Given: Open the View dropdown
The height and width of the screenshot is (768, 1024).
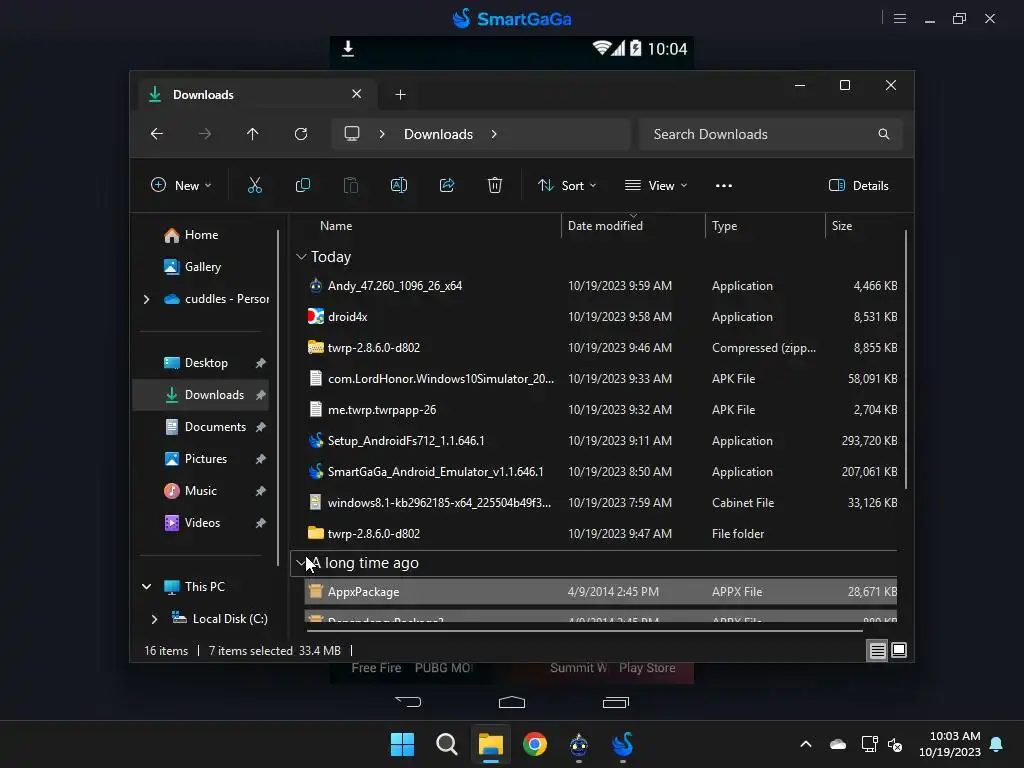Looking at the screenshot, I should click(656, 185).
